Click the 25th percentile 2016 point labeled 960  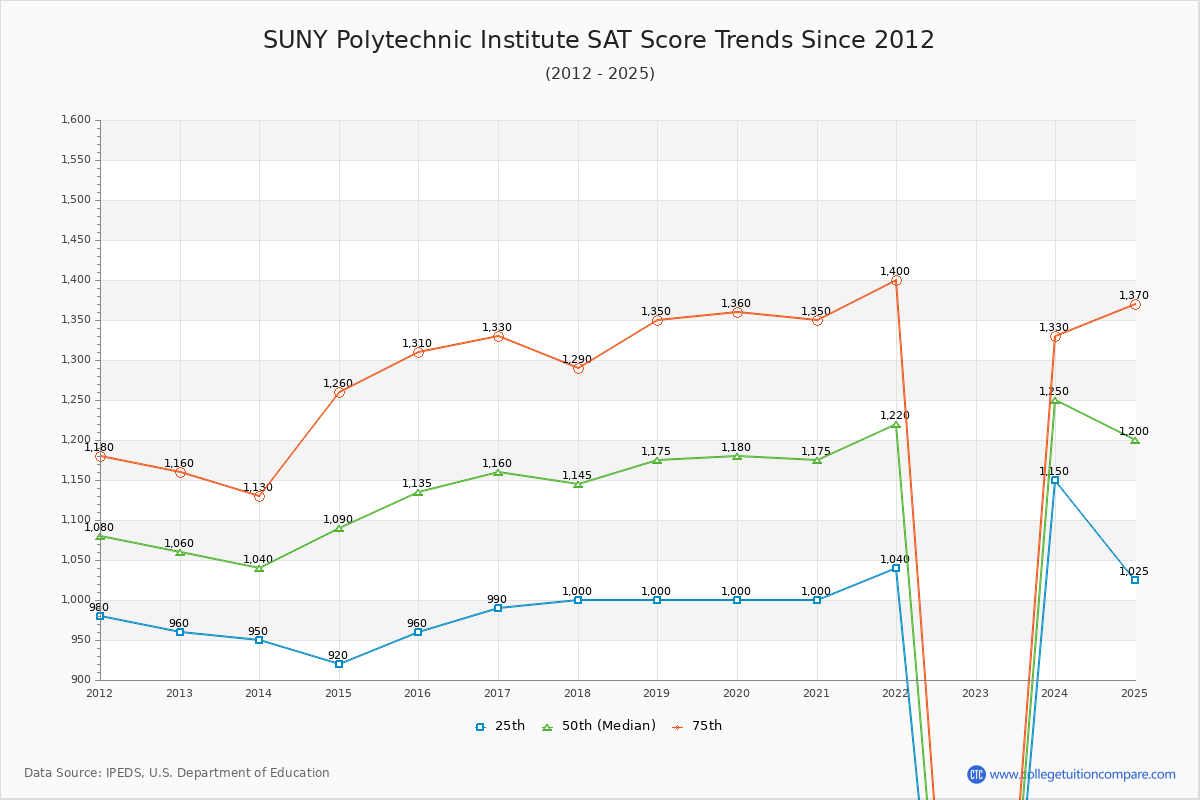coord(418,632)
